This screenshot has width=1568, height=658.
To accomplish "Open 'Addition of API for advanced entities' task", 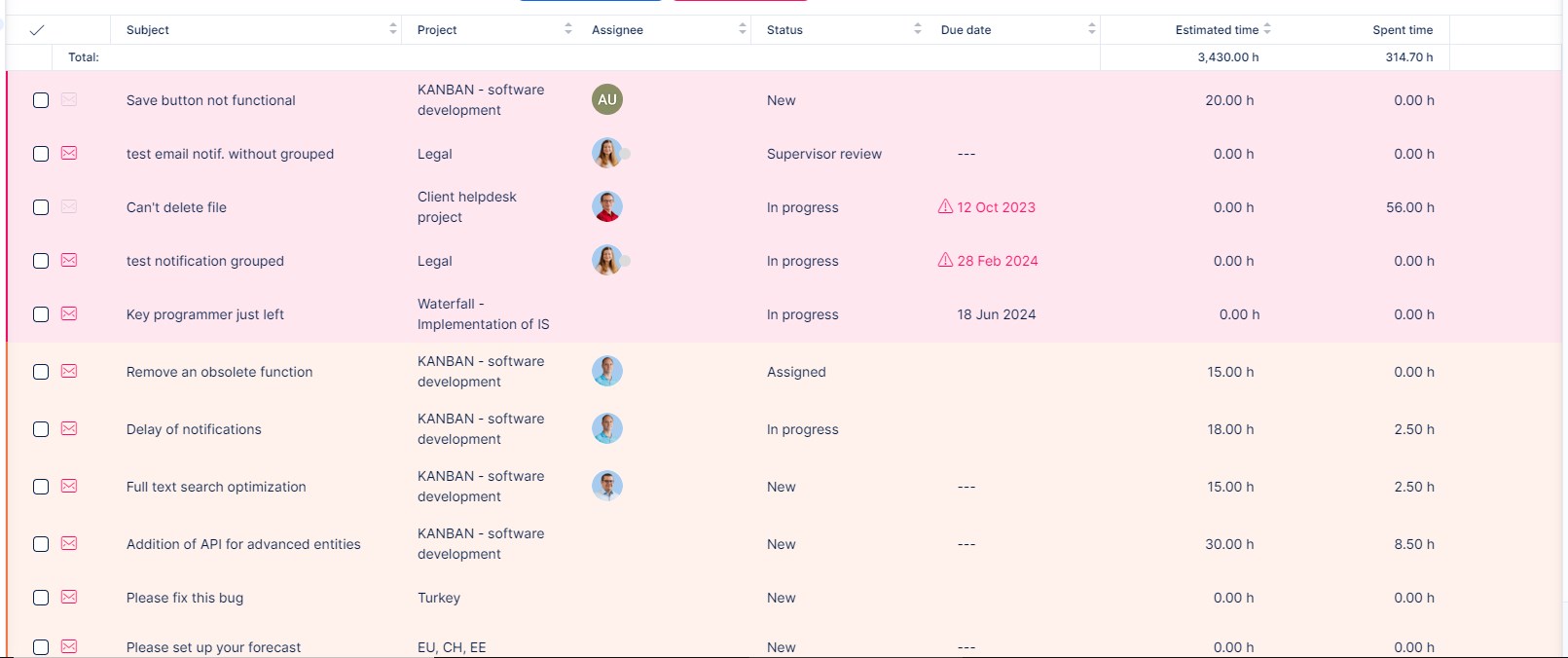I will tap(243, 544).
